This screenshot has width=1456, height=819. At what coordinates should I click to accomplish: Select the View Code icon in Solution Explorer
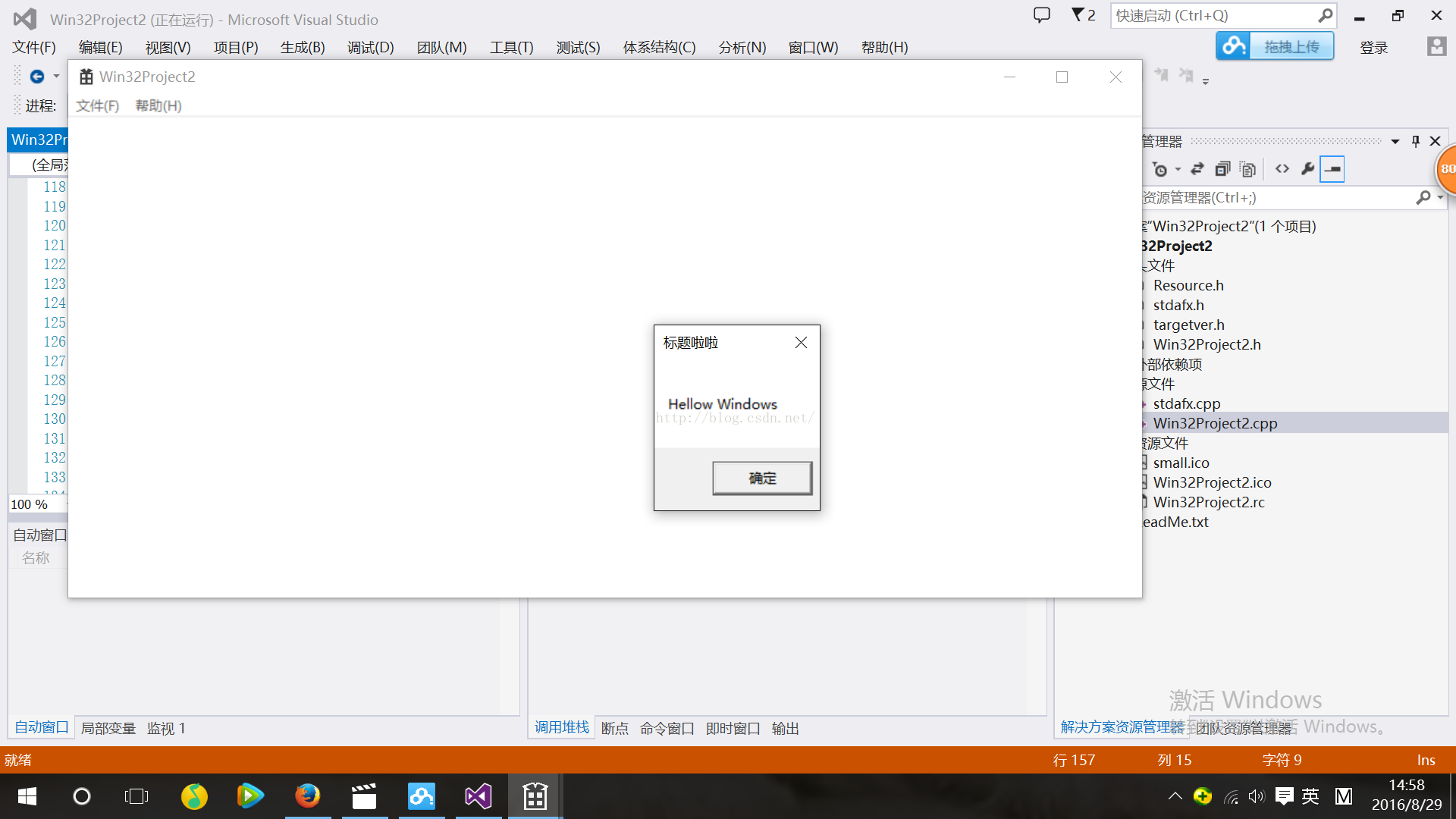pos(1282,168)
